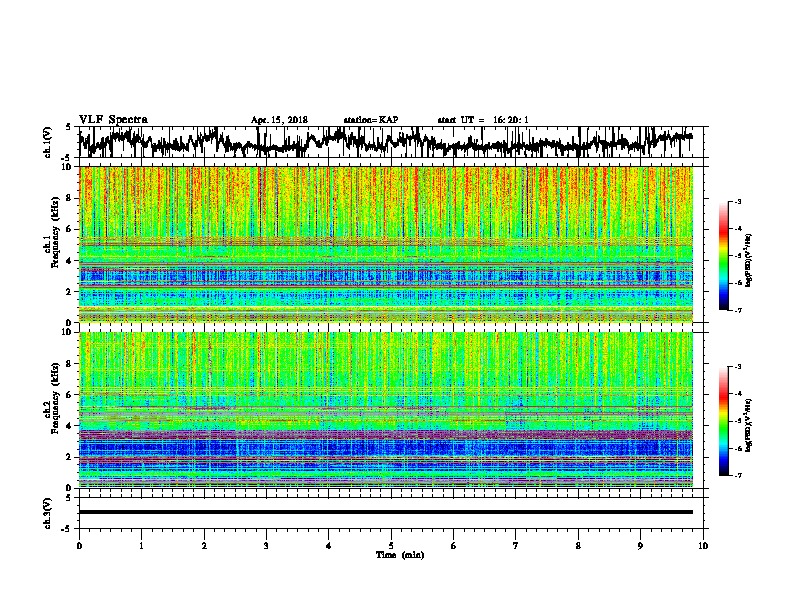
Task: Click time axis tick label "2"
Action: tap(204, 546)
